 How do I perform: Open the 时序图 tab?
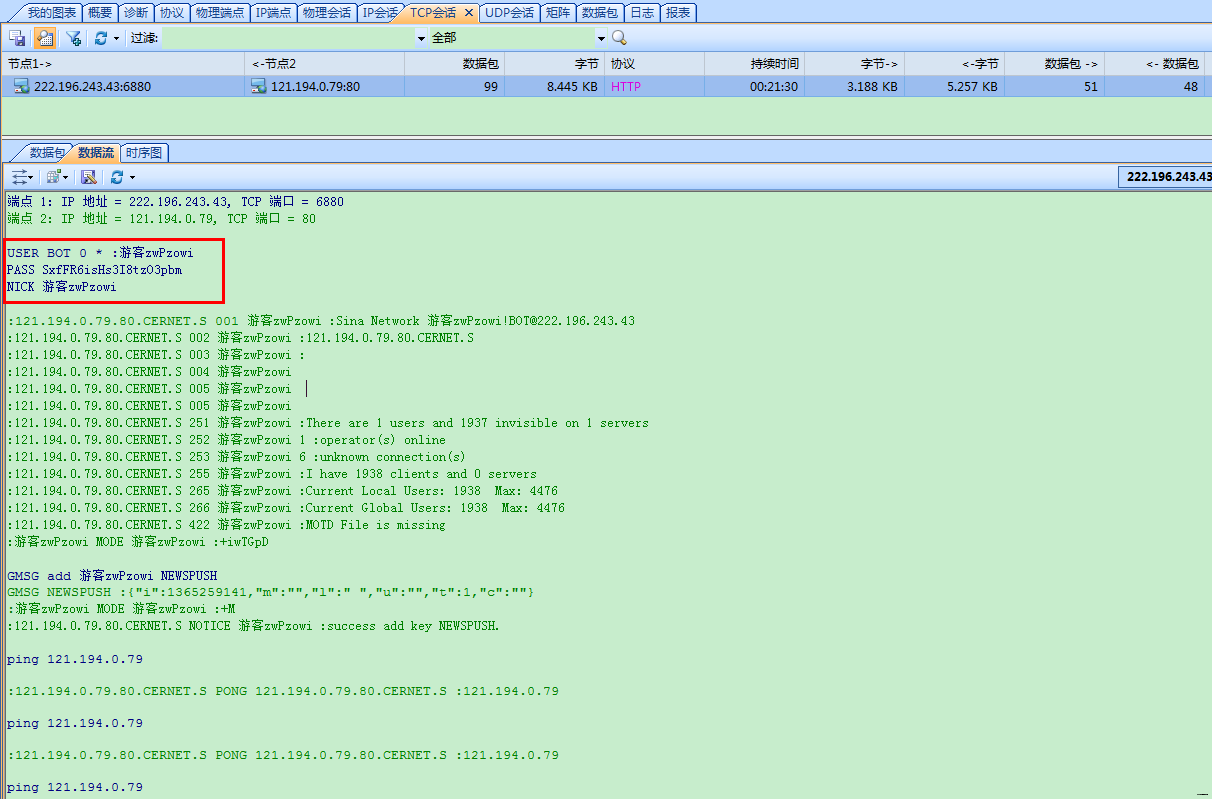pos(146,153)
